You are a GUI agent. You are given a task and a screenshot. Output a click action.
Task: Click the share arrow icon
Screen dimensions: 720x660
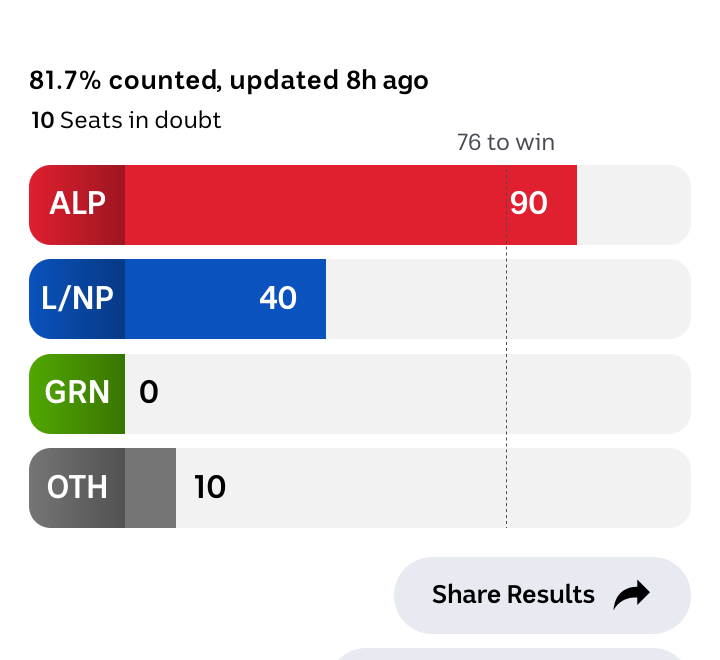tap(631, 595)
